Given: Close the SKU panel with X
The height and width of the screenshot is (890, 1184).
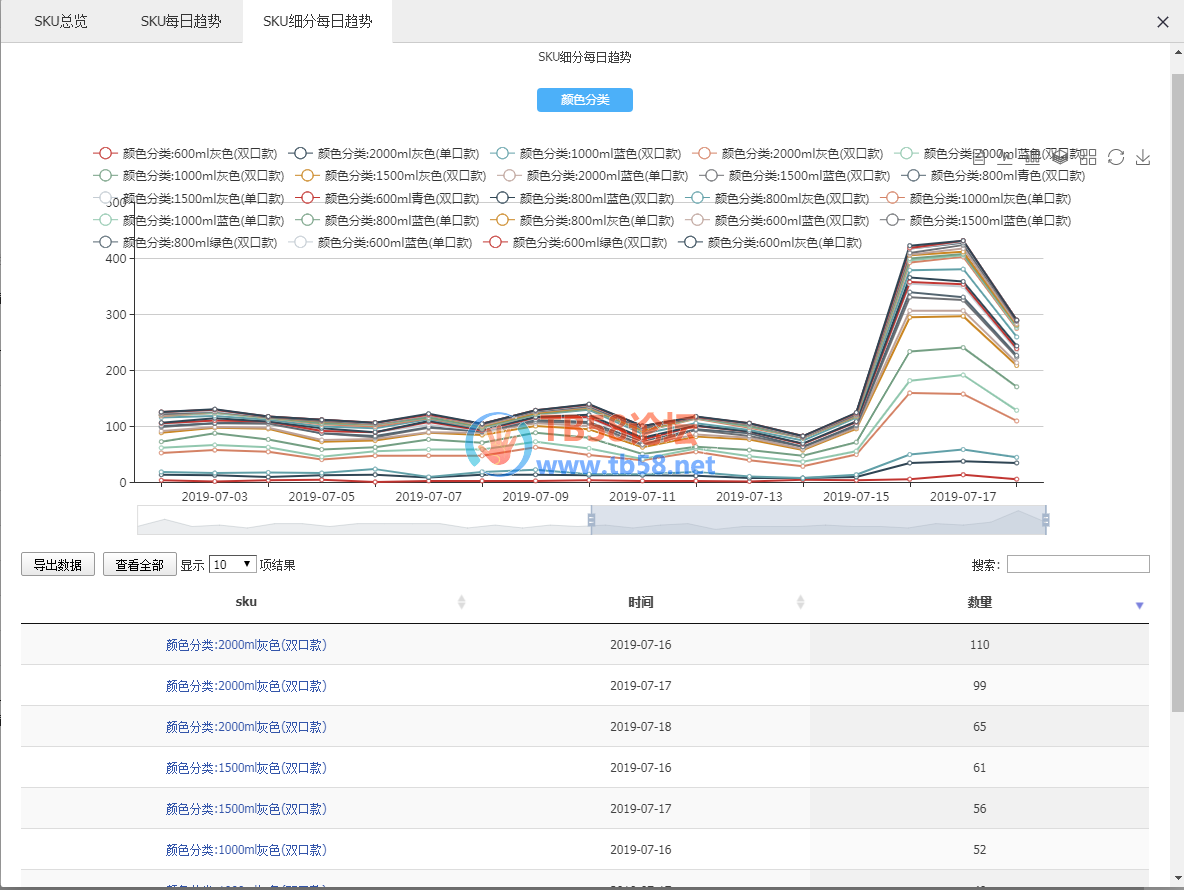Looking at the screenshot, I should pyautogui.click(x=1162, y=22).
